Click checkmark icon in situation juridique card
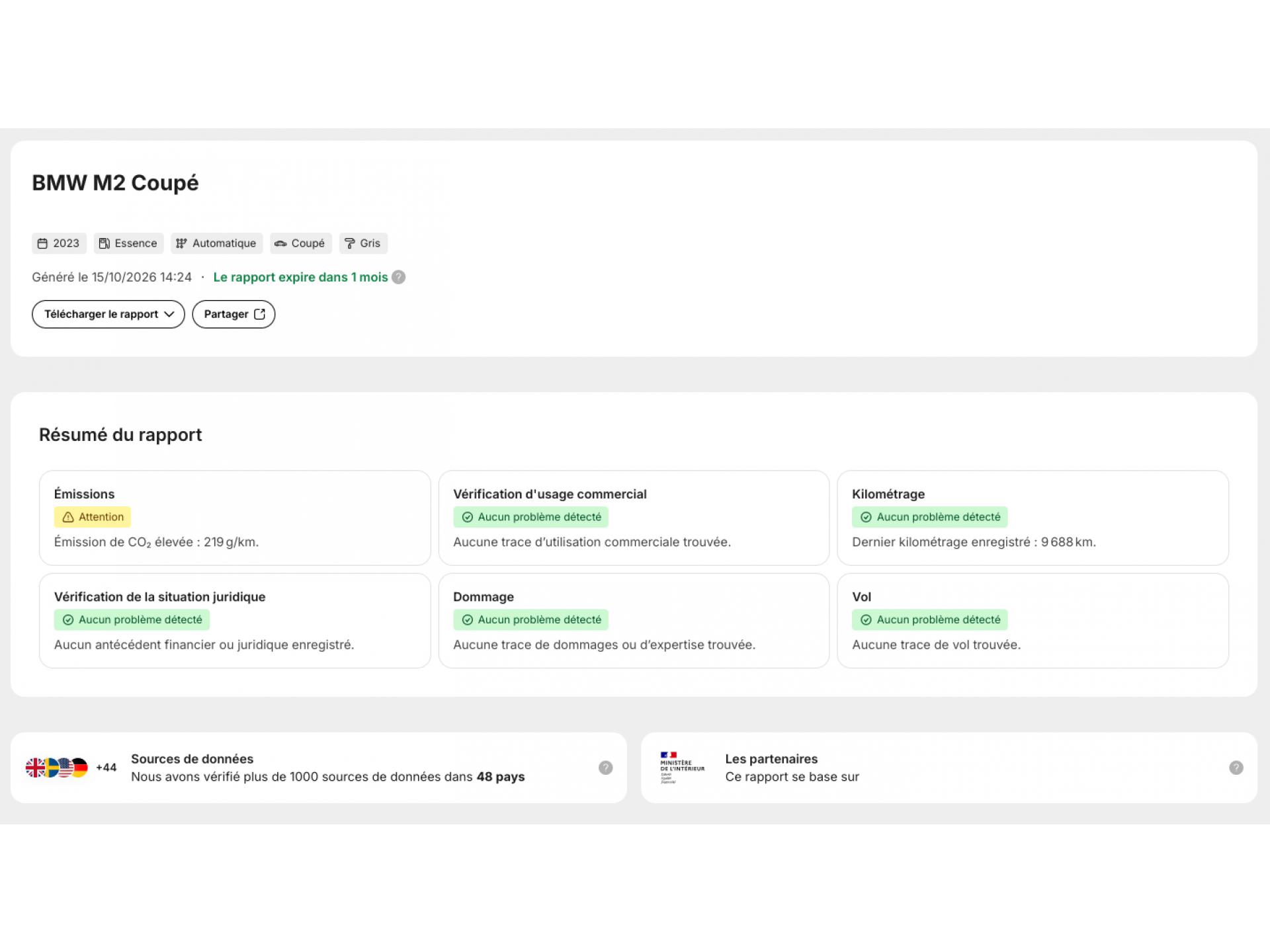1270x952 pixels. tap(68, 619)
